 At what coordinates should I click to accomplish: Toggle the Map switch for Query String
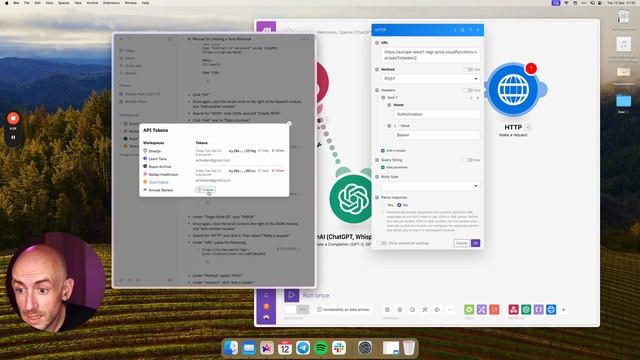469,160
